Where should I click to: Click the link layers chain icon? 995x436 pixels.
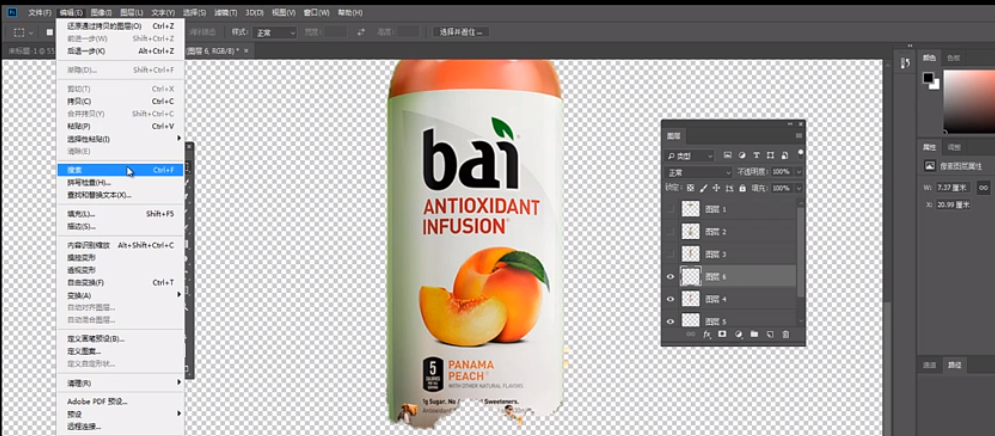[690, 334]
